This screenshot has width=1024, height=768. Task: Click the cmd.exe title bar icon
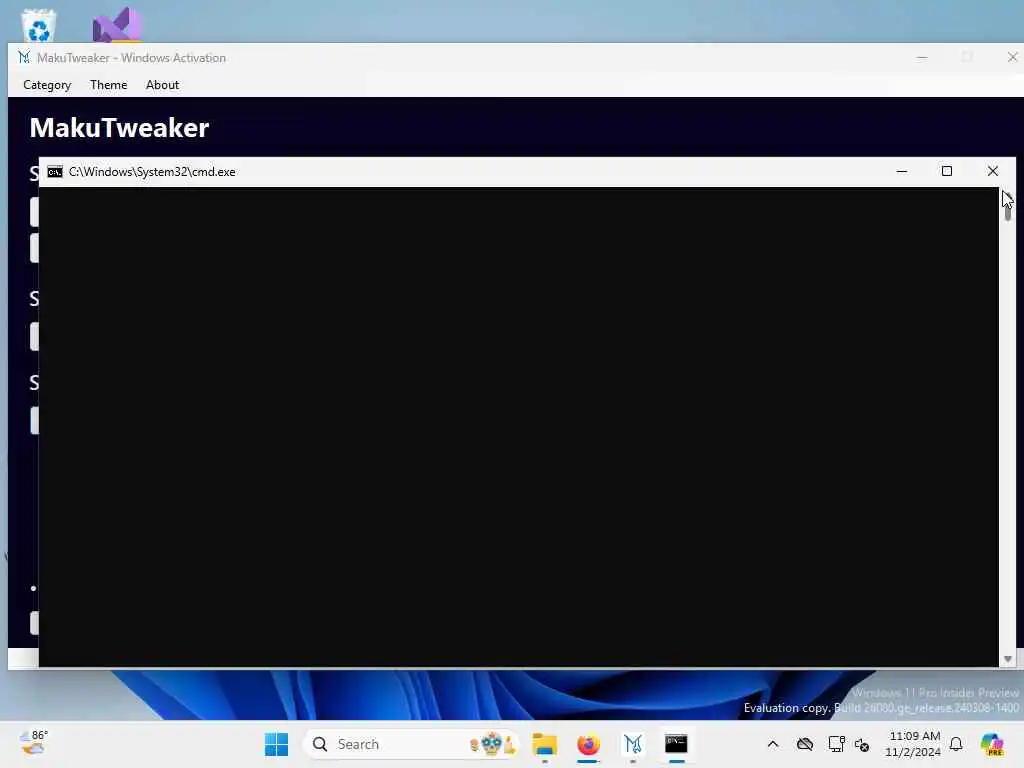click(x=55, y=172)
